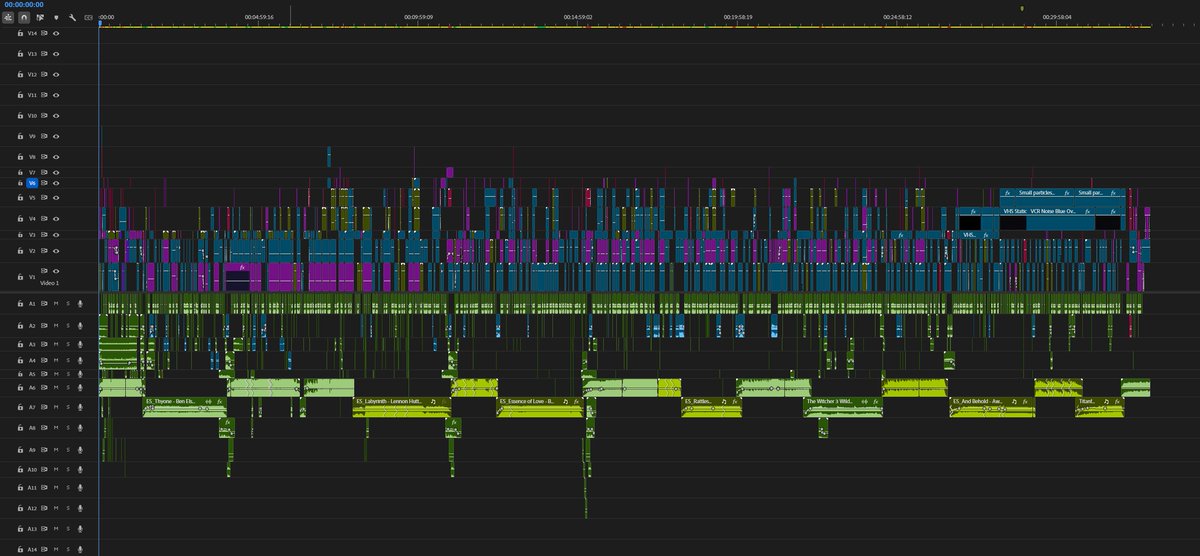Solo audio track A3
The height and width of the screenshot is (556, 1200).
pos(68,345)
